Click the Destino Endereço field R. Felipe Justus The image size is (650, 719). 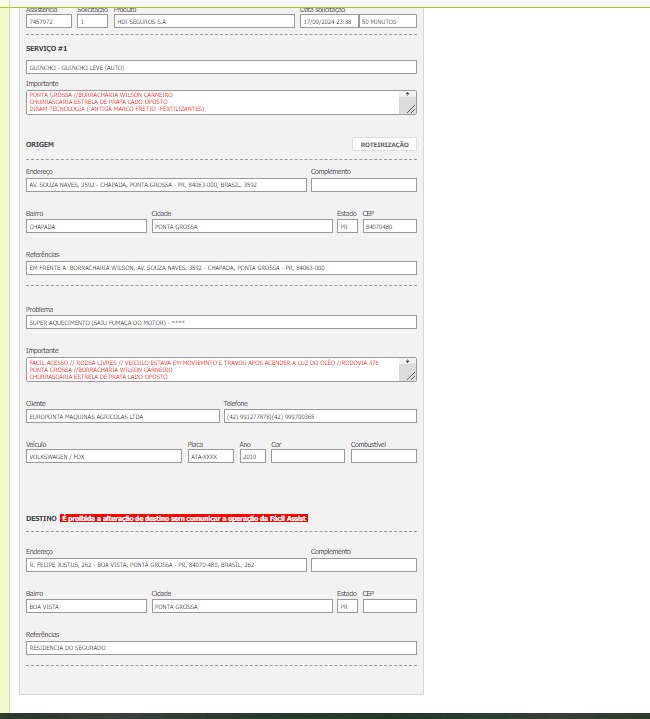(x=166, y=565)
